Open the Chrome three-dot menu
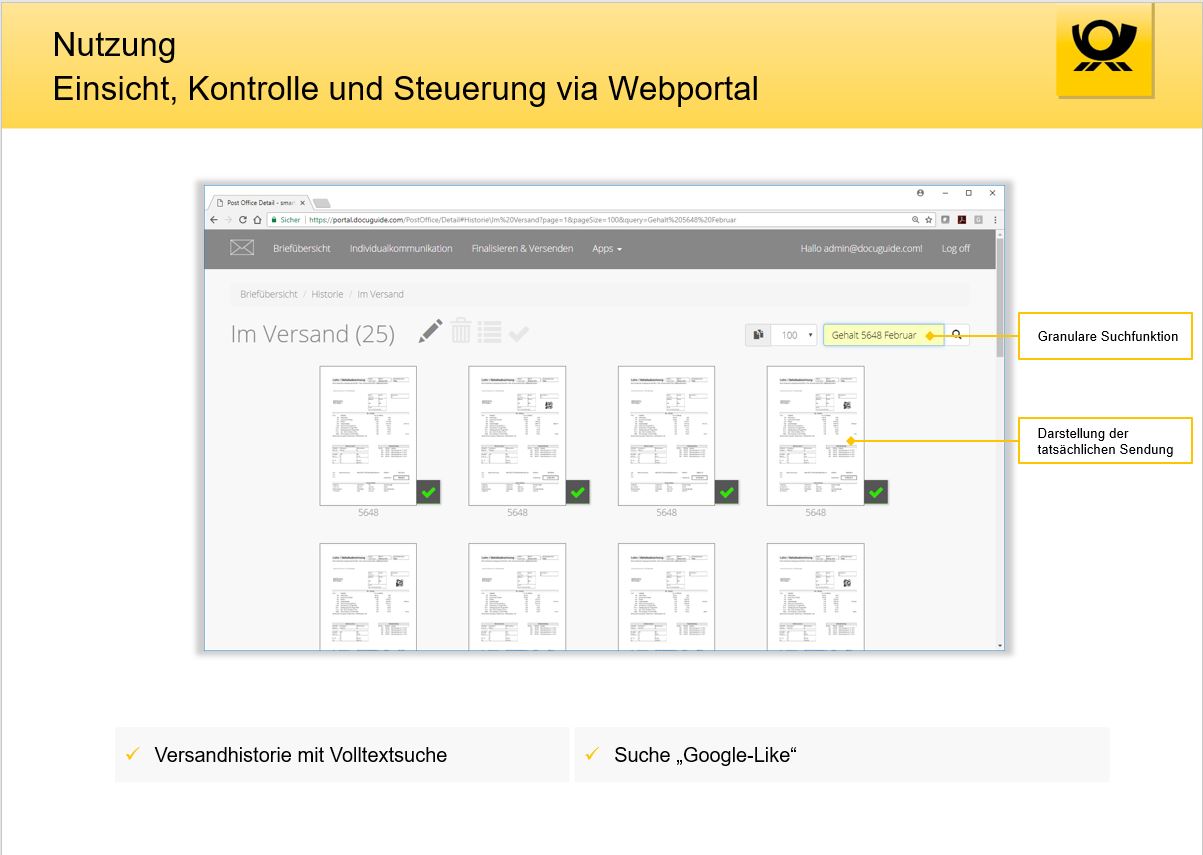The width and height of the screenshot is (1203, 855). pyautogui.click(x=994, y=220)
